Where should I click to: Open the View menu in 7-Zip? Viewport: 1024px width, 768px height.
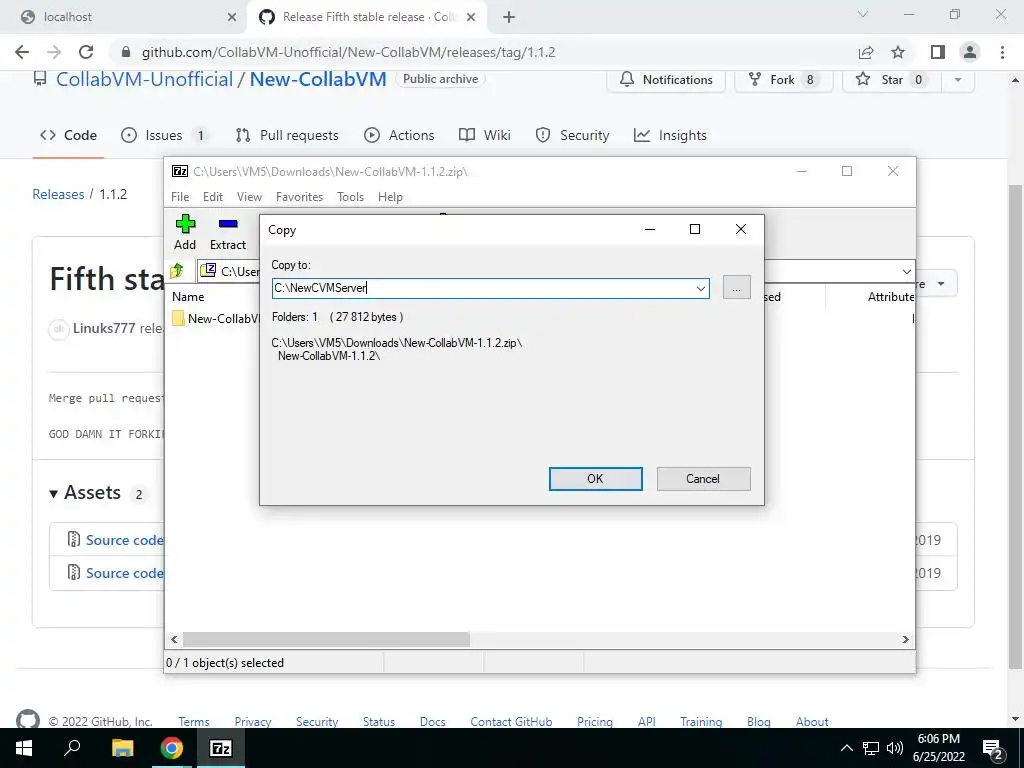click(x=249, y=197)
